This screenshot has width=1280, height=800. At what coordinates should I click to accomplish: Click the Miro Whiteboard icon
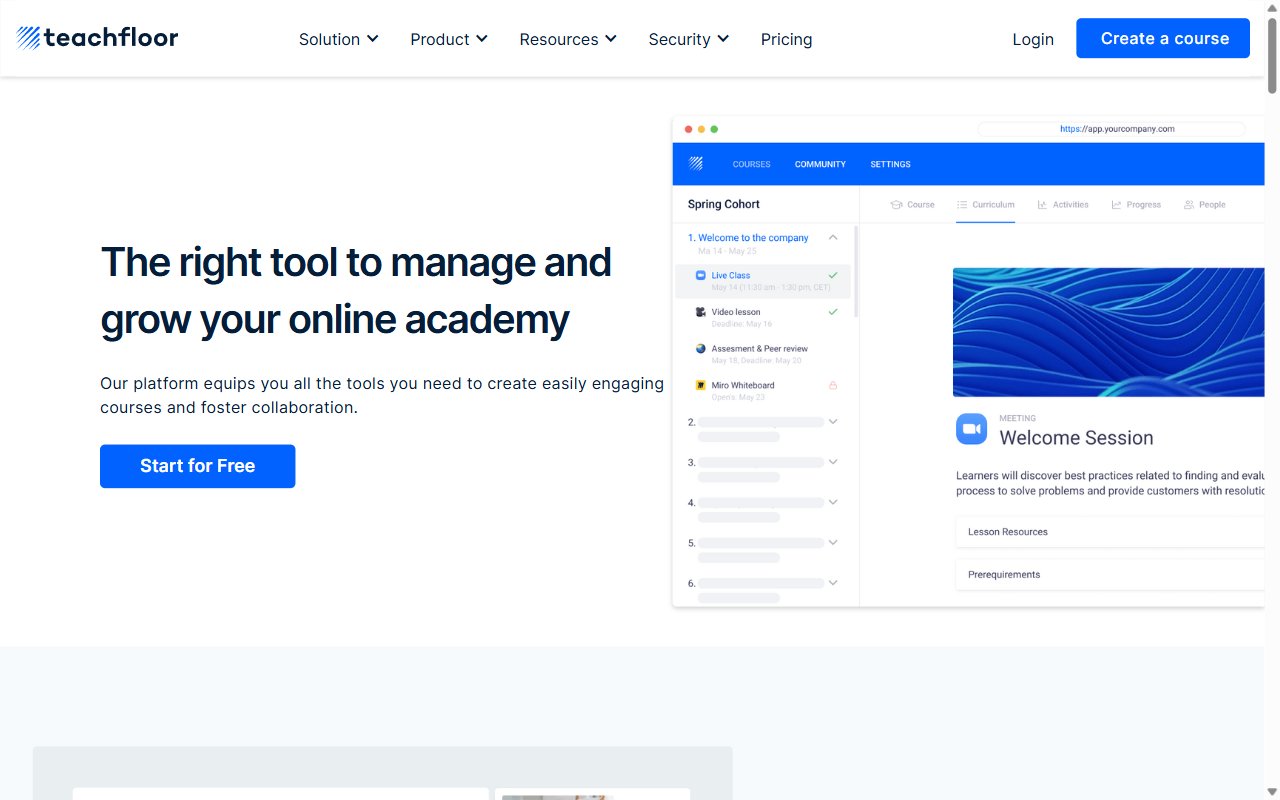pyautogui.click(x=701, y=385)
